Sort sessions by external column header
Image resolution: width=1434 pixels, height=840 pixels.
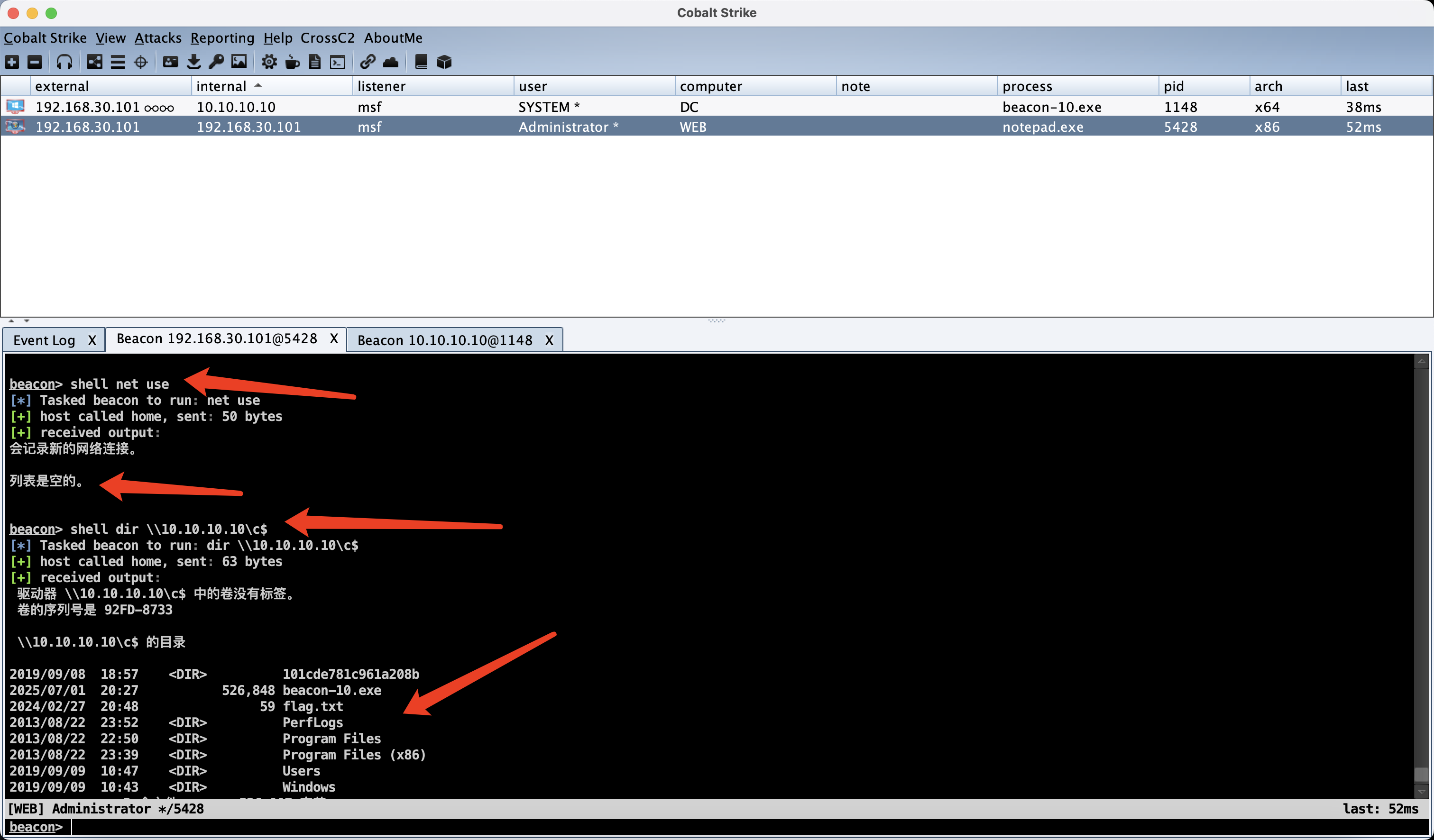point(110,86)
